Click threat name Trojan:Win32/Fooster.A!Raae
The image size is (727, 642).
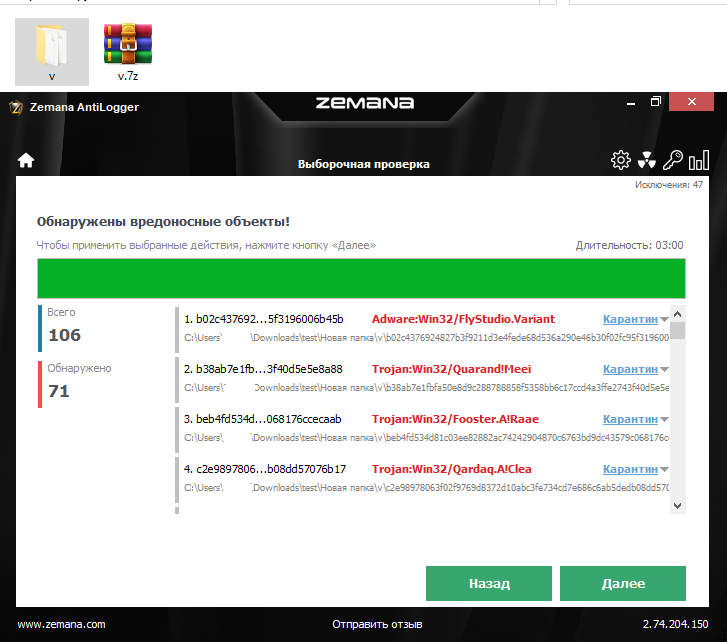coord(455,419)
